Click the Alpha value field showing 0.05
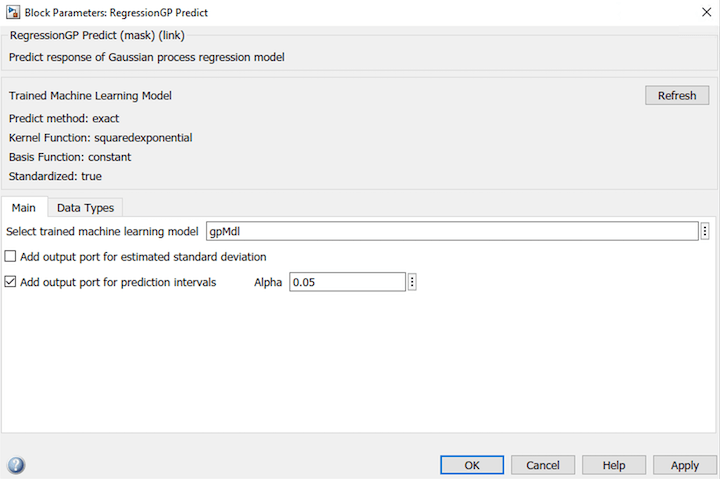720x479 pixels. click(348, 282)
